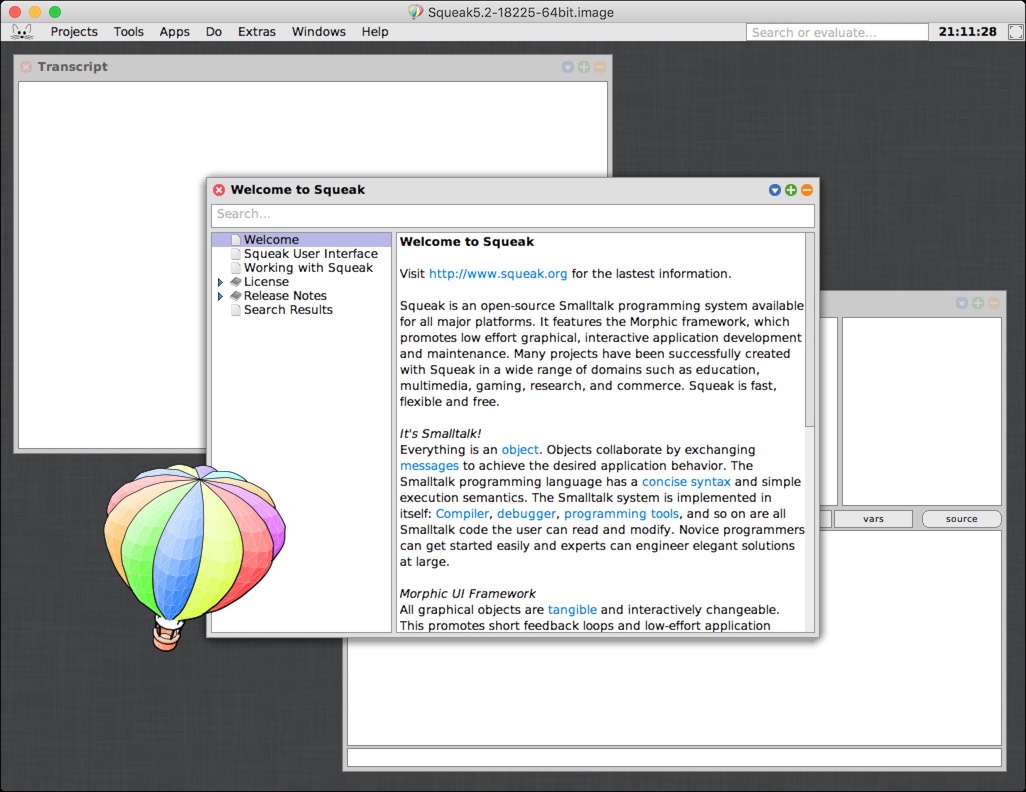
Task: Open the Tools menu
Action: click(x=128, y=32)
